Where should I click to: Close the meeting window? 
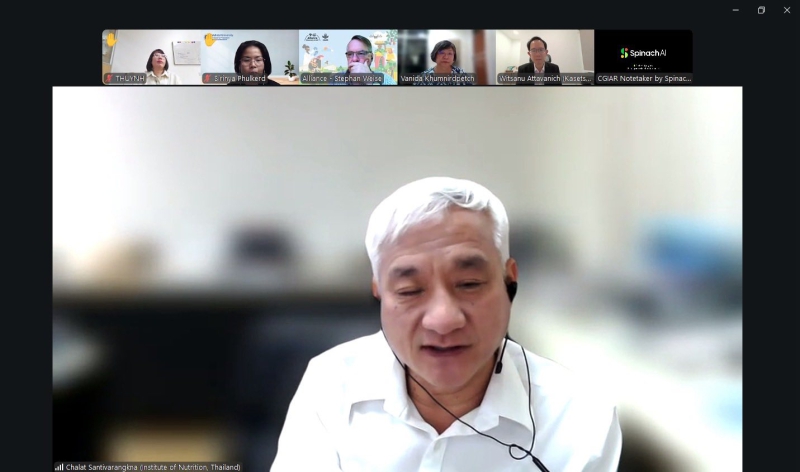coord(787,10)
